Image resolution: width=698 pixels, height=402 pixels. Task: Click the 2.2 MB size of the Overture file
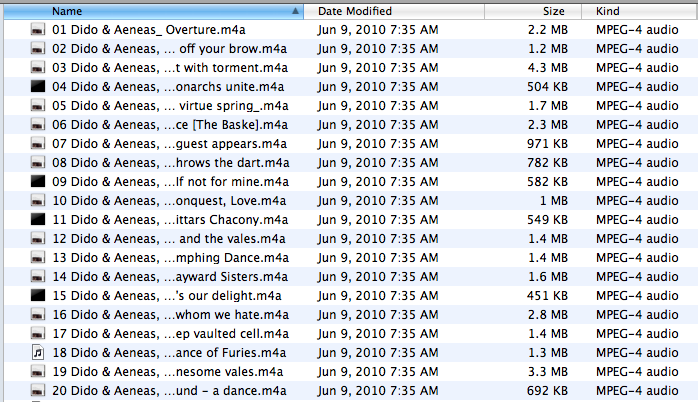[x=548, y=30]
